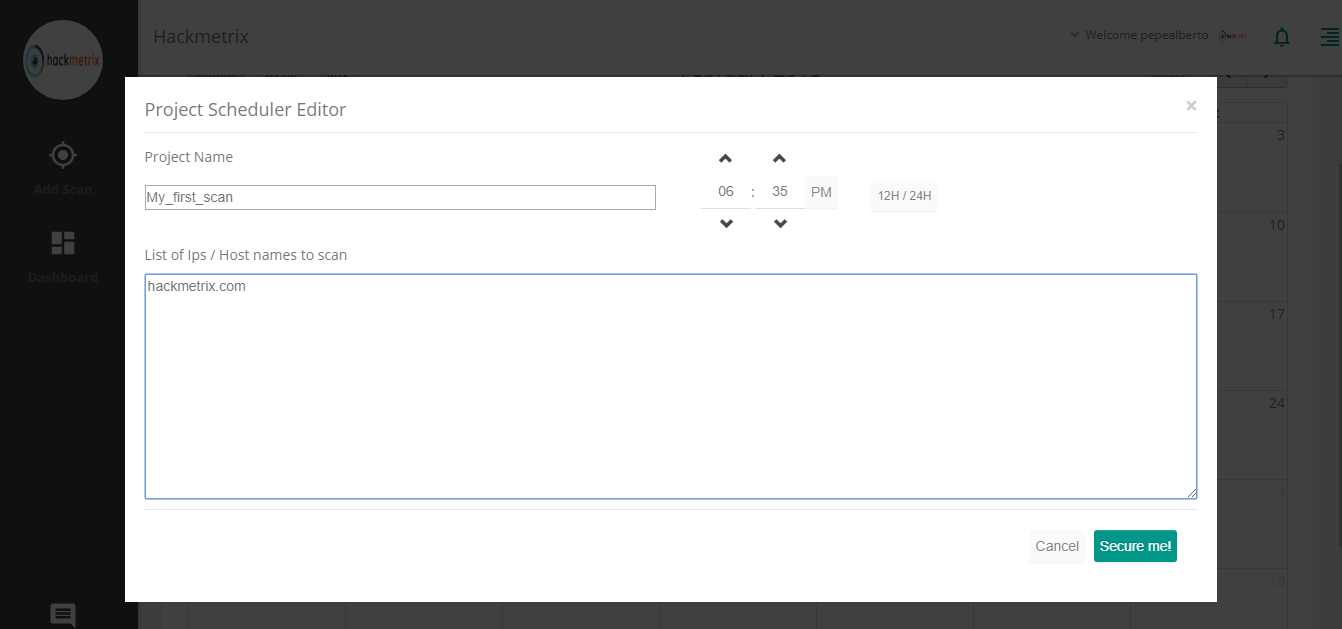Click the Hackmetrix logo in the sidebar
This screenshot has width=1342, height=629.
(62, 59)
